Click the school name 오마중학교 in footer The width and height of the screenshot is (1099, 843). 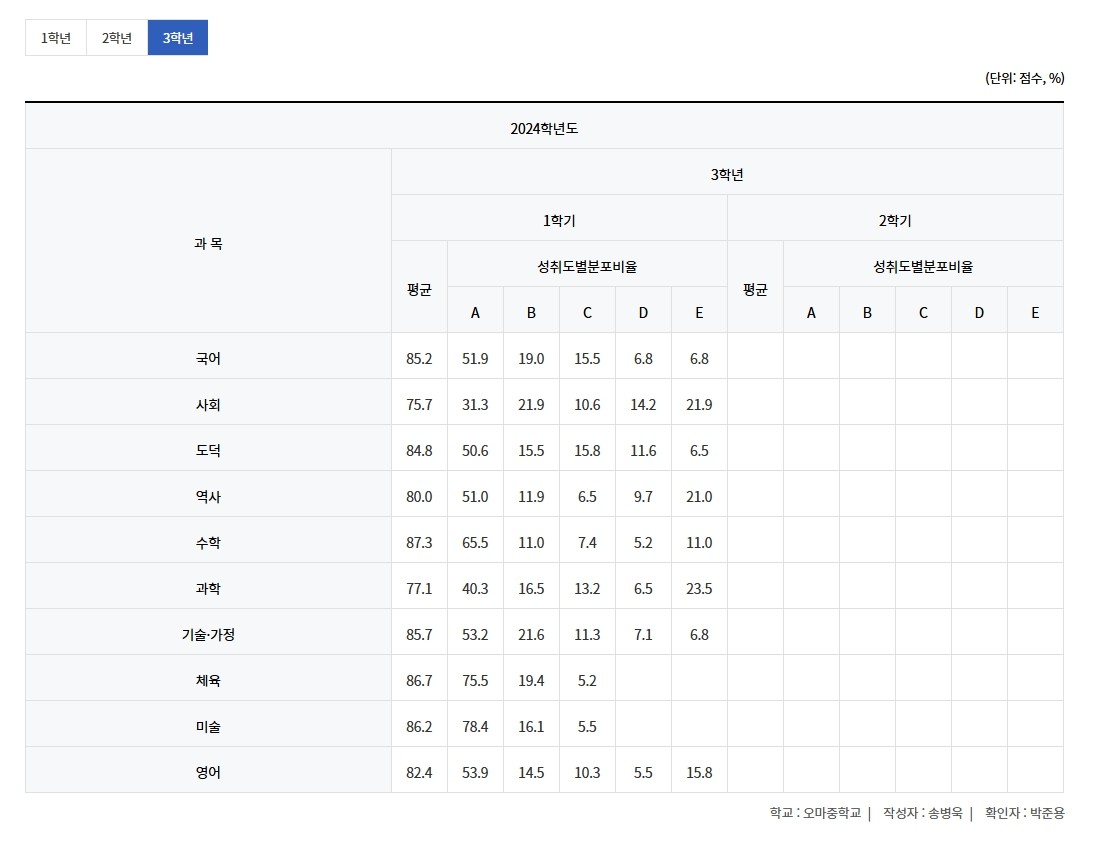pos(832,813)
